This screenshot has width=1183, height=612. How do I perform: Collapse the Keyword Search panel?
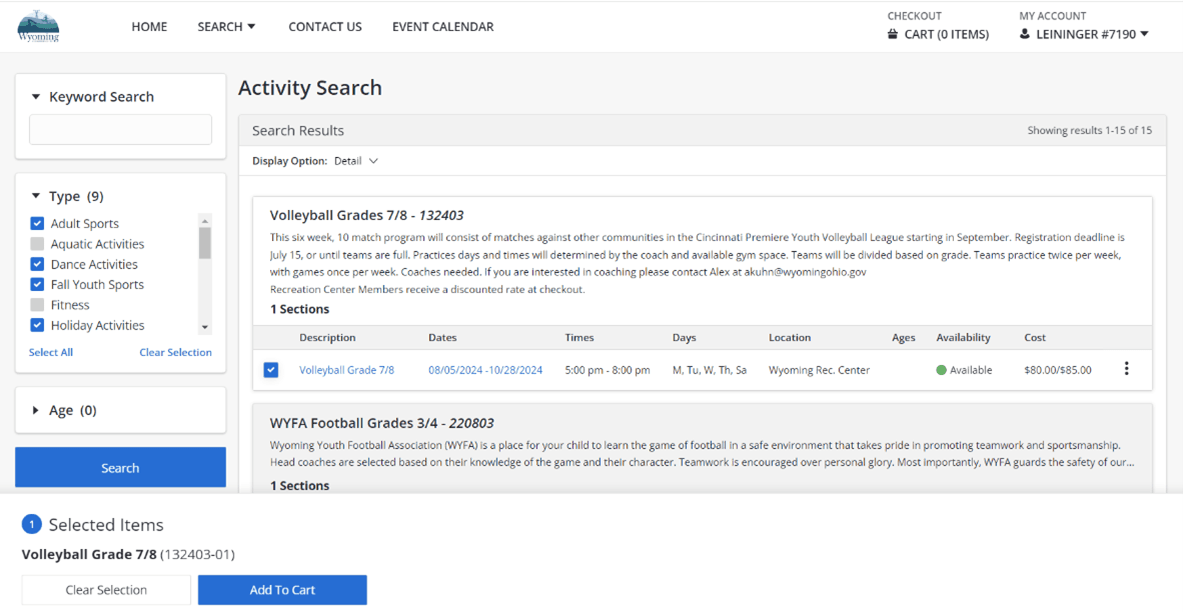click(36, 97)
